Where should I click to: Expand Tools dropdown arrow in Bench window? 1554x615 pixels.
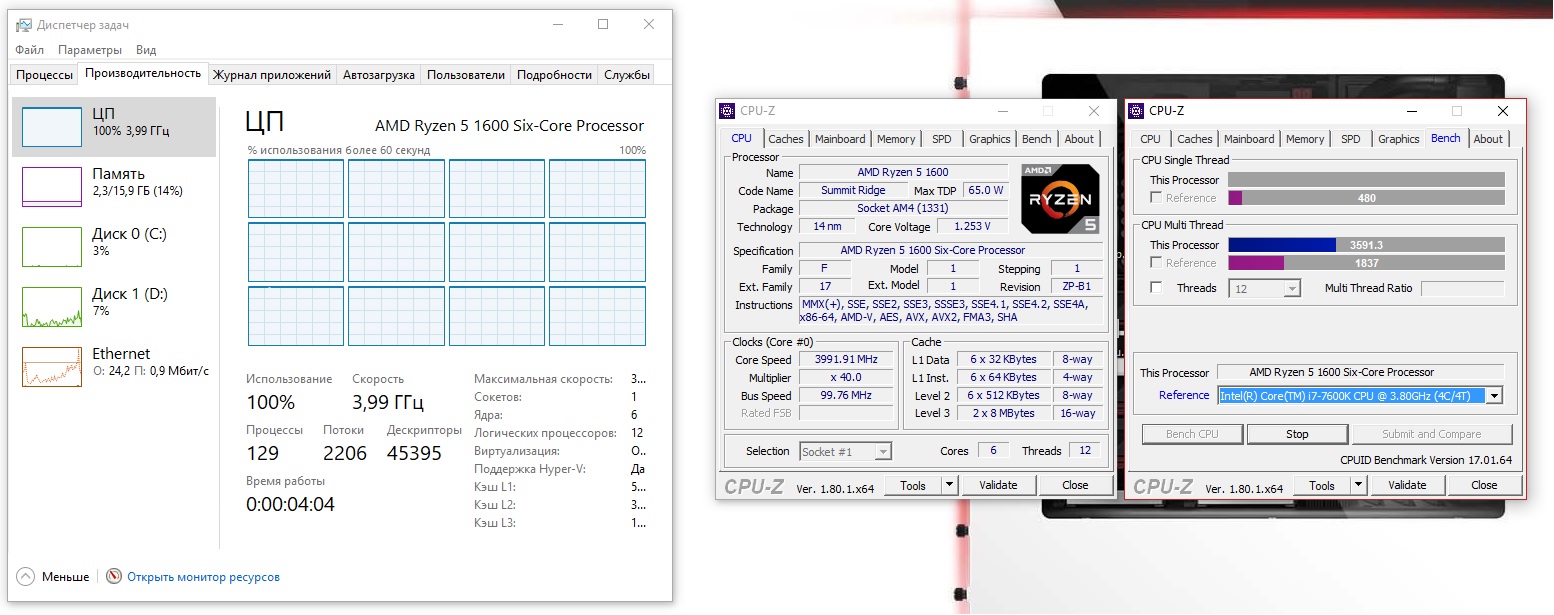coord(1359,485)
